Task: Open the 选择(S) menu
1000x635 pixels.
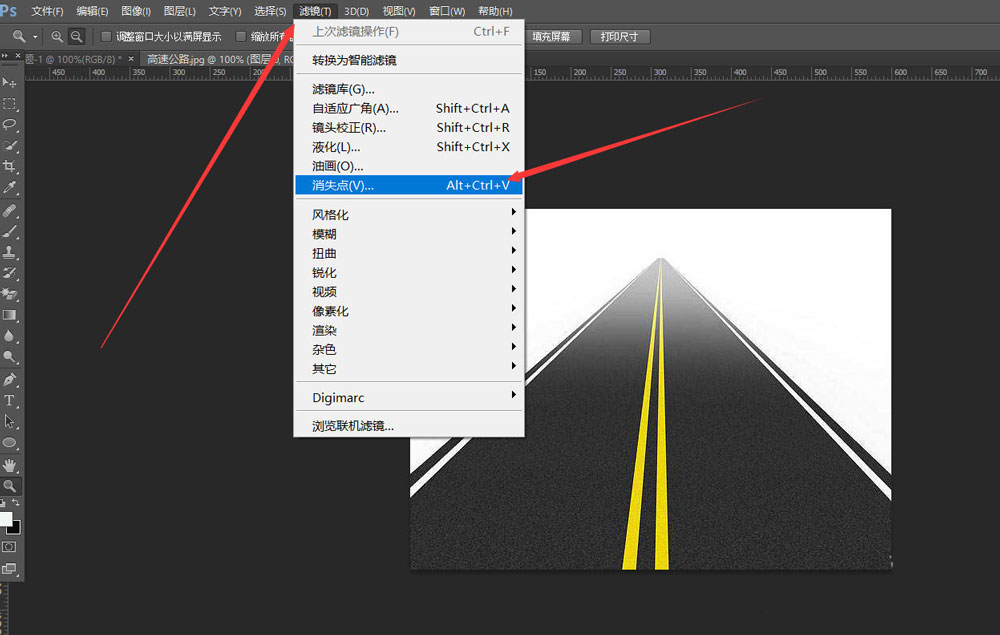Action: click(270, 11)
